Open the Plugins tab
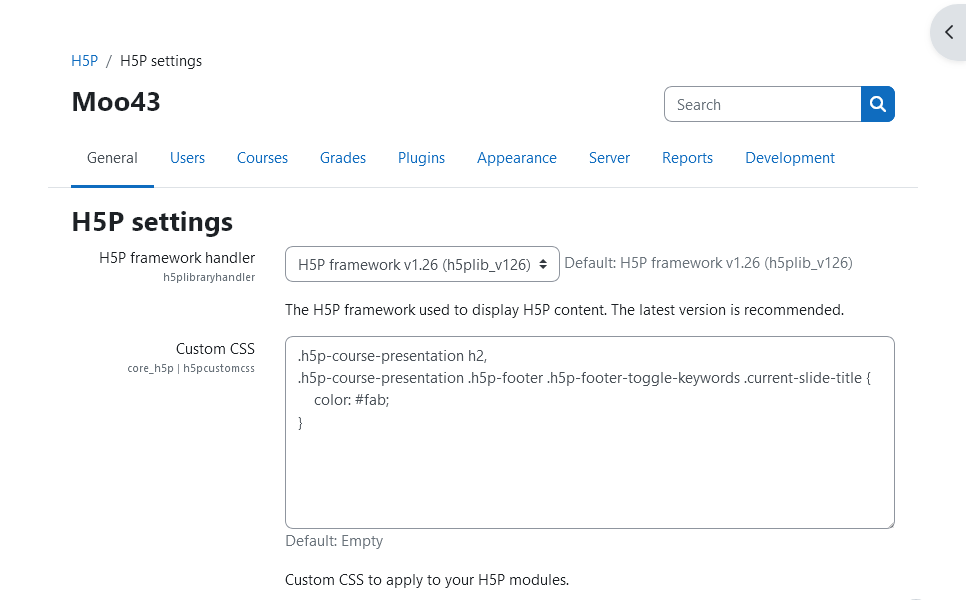Image resolution: width=966 pixels, height=600 pixels. coord(421,158)
